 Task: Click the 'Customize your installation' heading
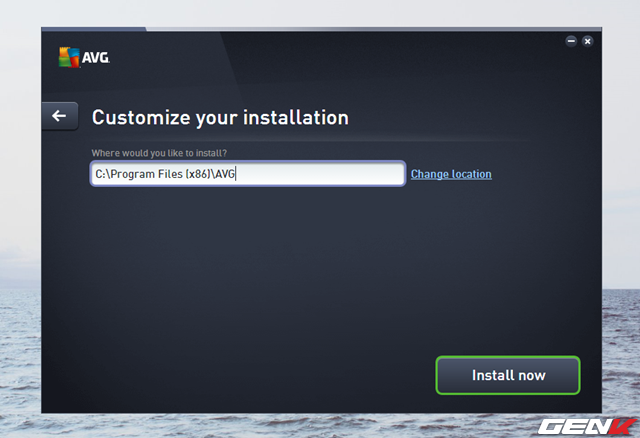[220, 117]
